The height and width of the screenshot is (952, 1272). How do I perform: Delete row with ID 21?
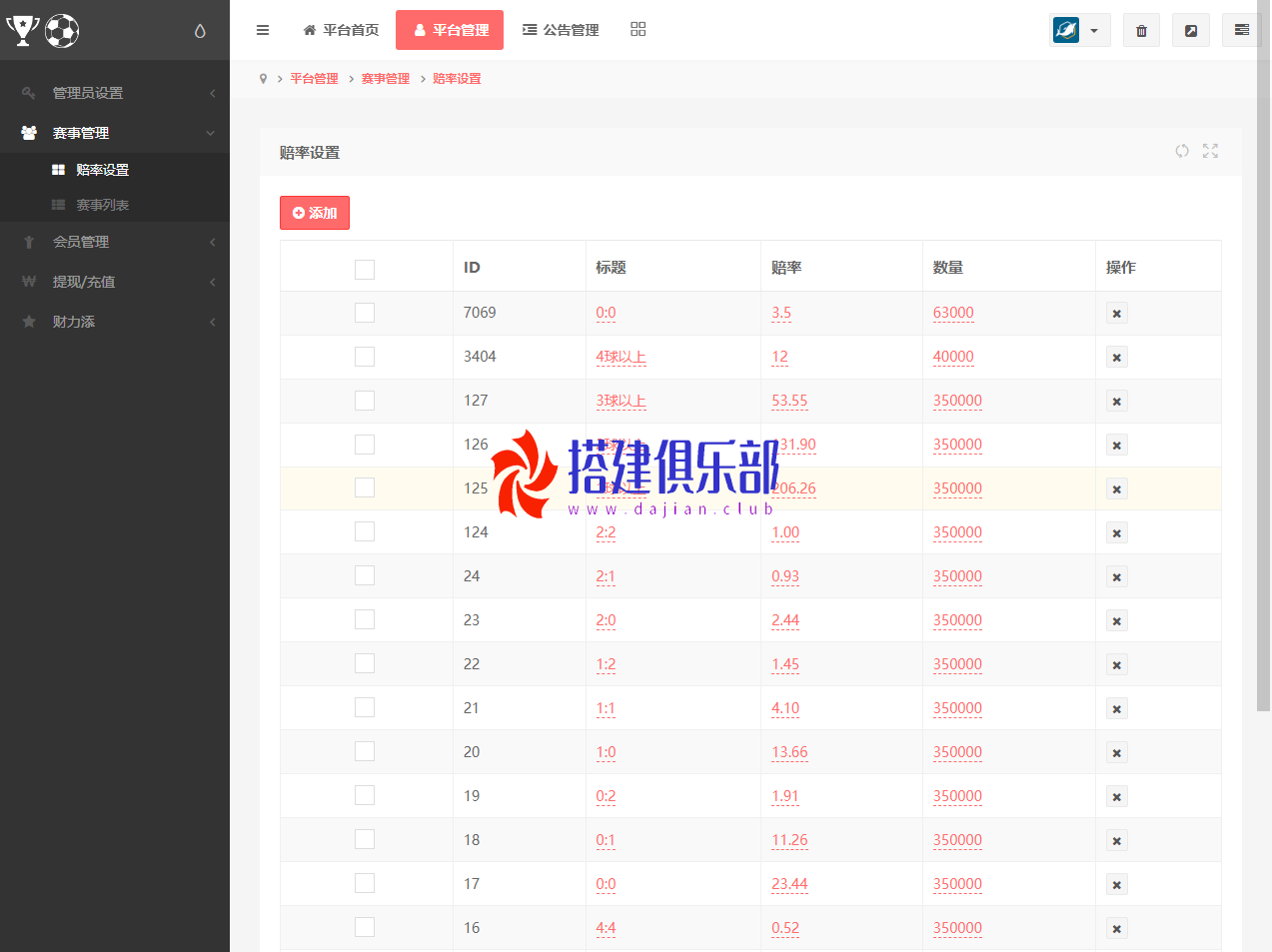(x=1117, y=709)
